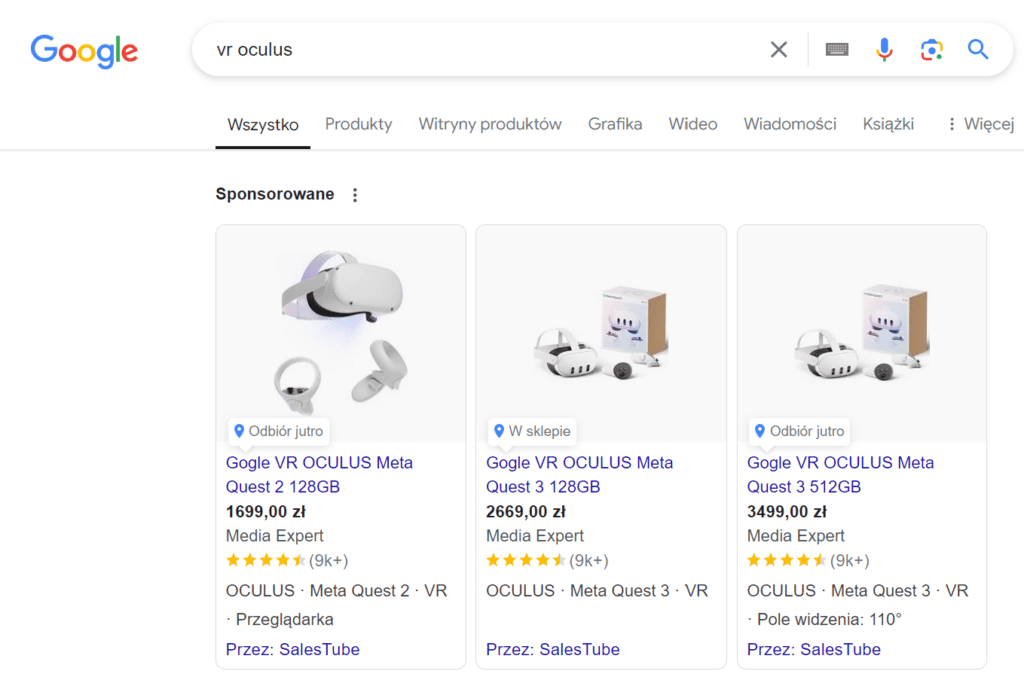Click the star rating of Meta Quest 2
This screenshot has height=677, width=1024.
point(266,560)
